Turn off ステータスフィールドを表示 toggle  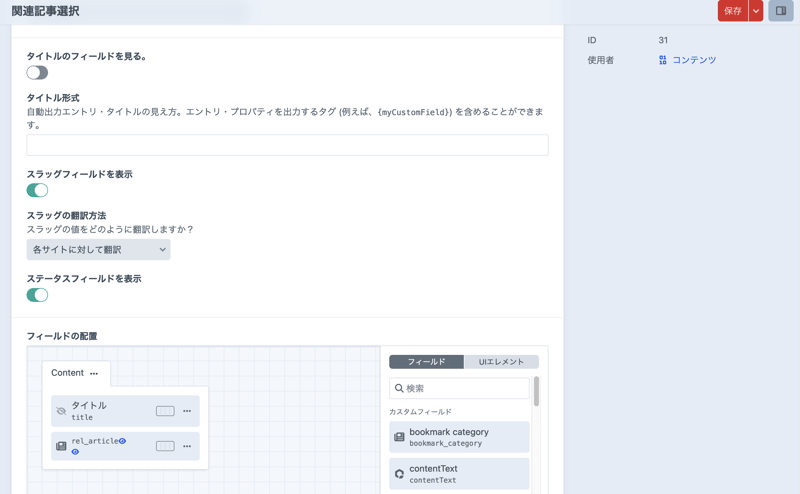pyautogui.click(x=37, y=295)
